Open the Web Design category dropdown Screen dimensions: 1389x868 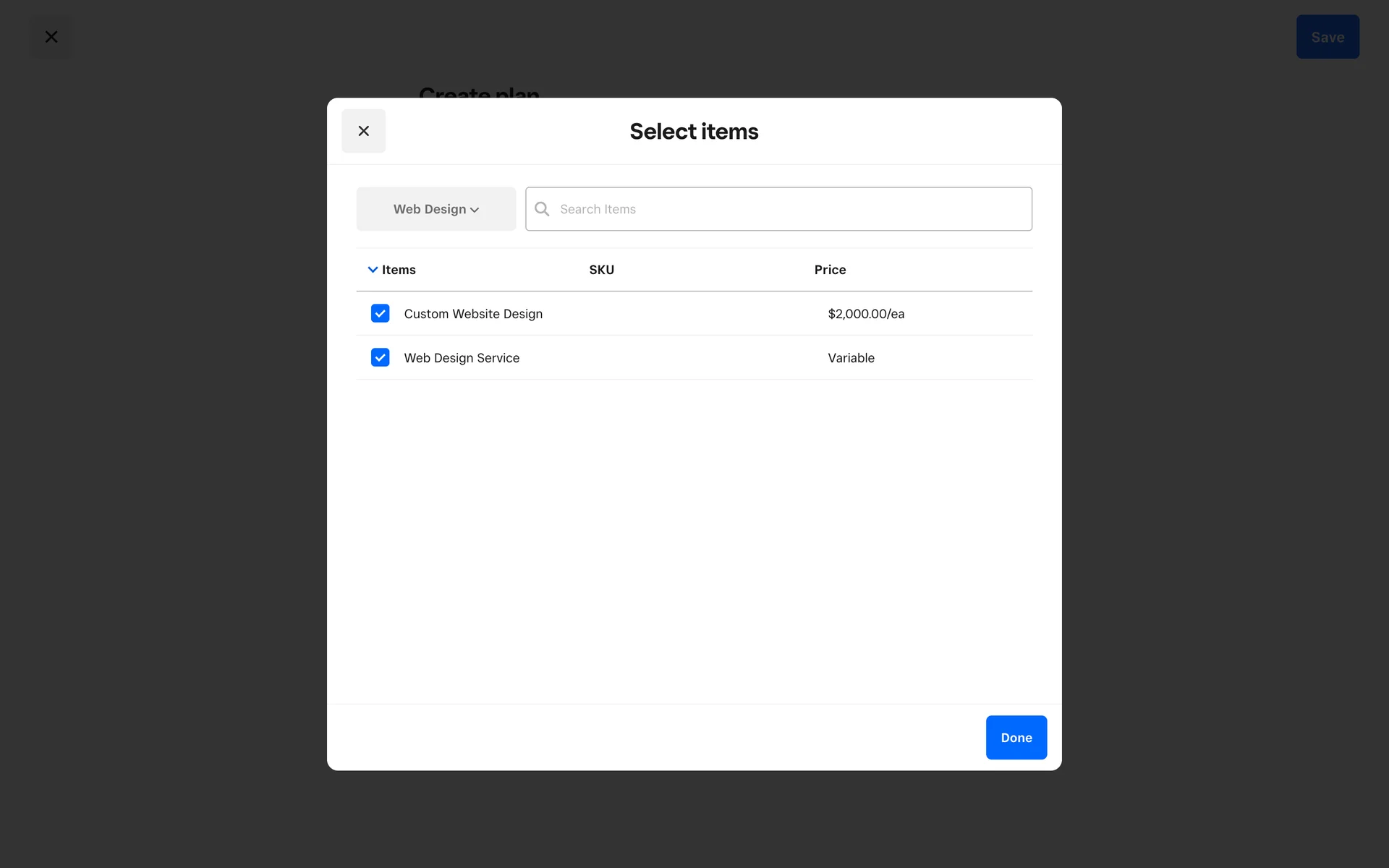point(436,209)
